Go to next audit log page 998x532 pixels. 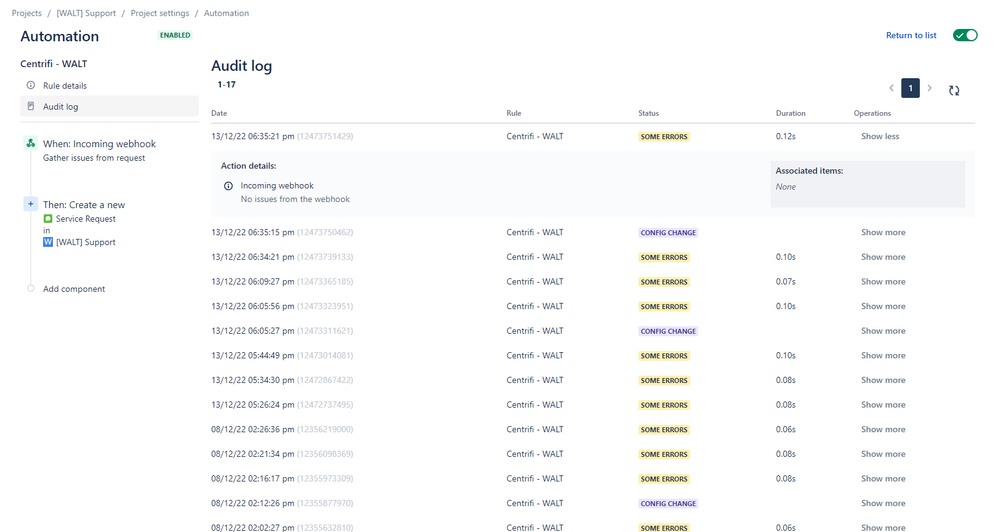click(x=929, y=88)
